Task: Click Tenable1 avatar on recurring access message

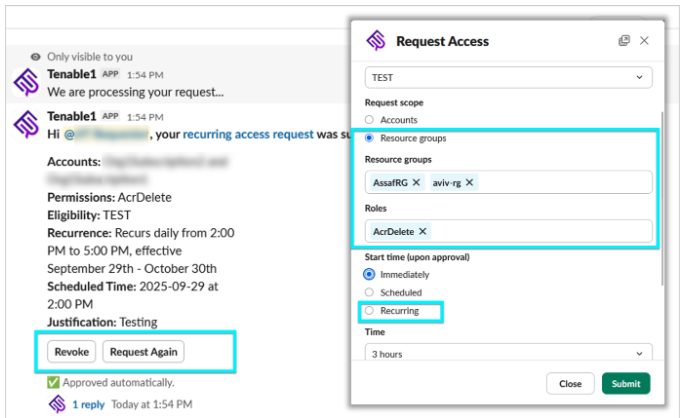Action: pos(26,124)
